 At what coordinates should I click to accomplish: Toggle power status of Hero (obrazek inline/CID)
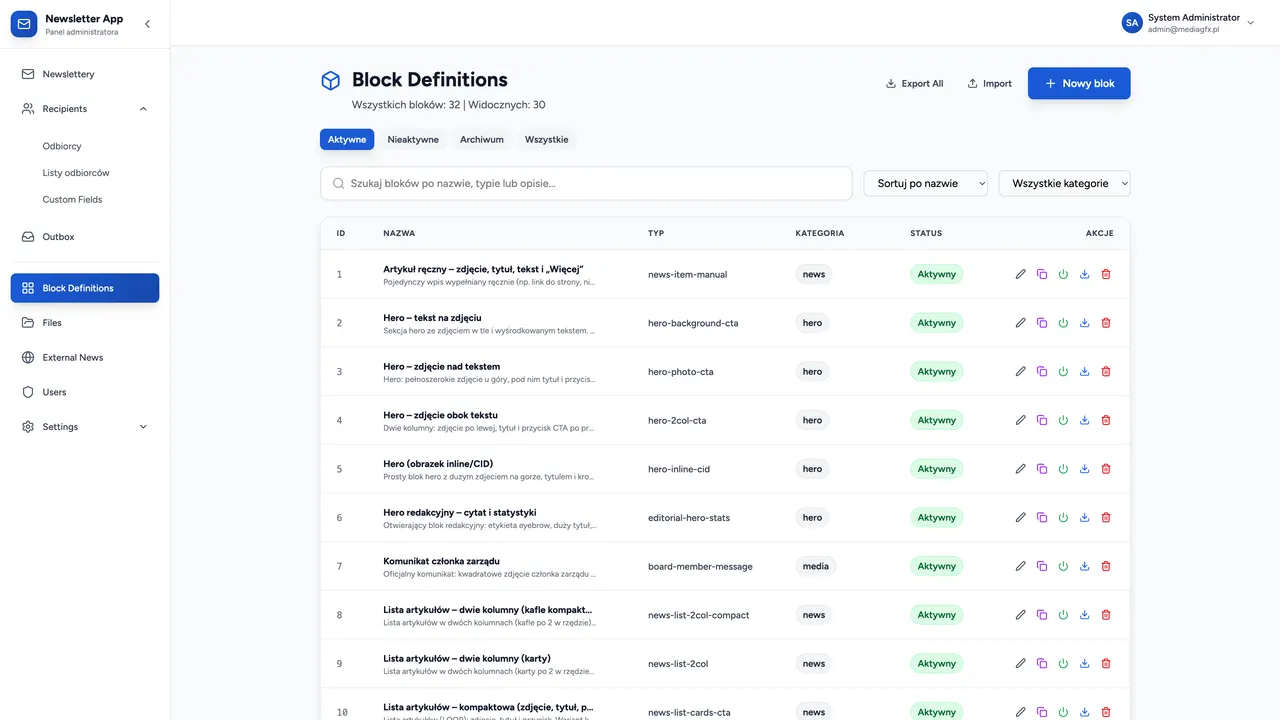(x=1063, y=469)
